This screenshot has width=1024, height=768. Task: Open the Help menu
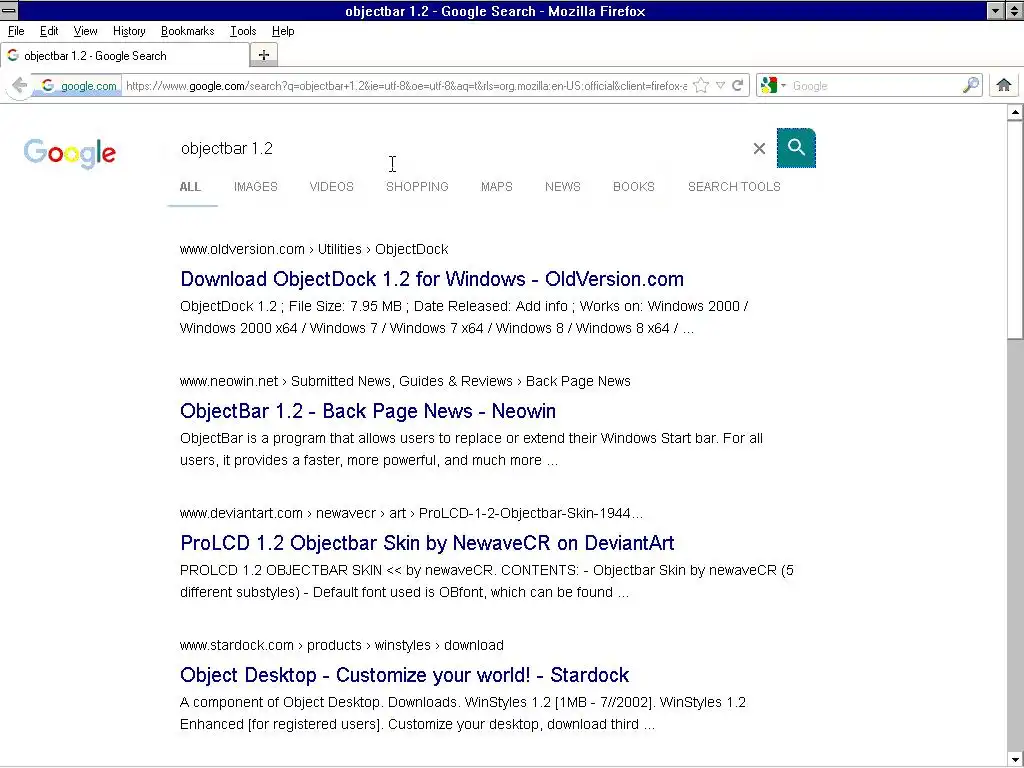(283, 31)
